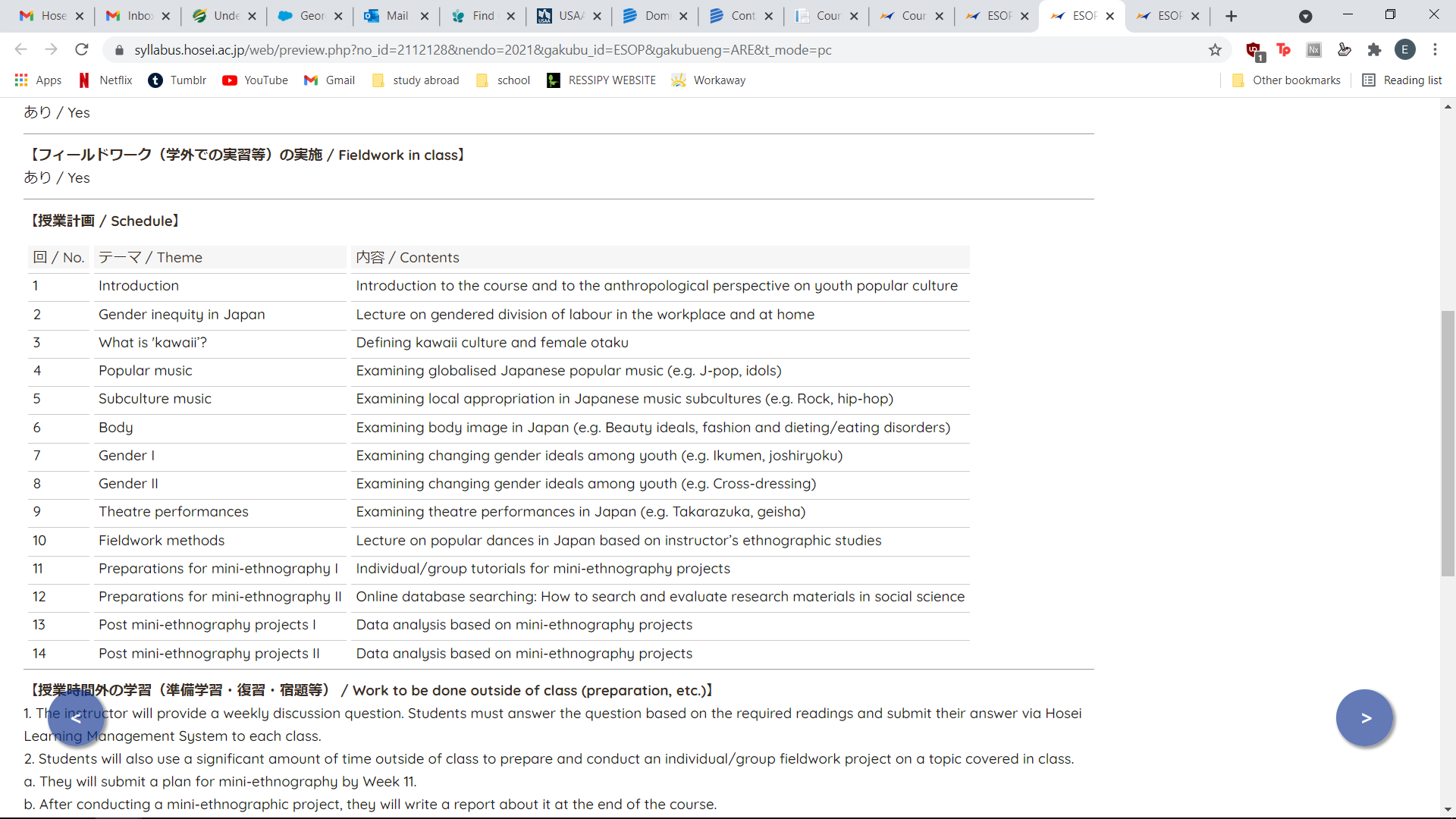The height and width of the screenshot is (819, 1456).
Task: Reload the syllabus page
Action: click(x=82, y=50)
